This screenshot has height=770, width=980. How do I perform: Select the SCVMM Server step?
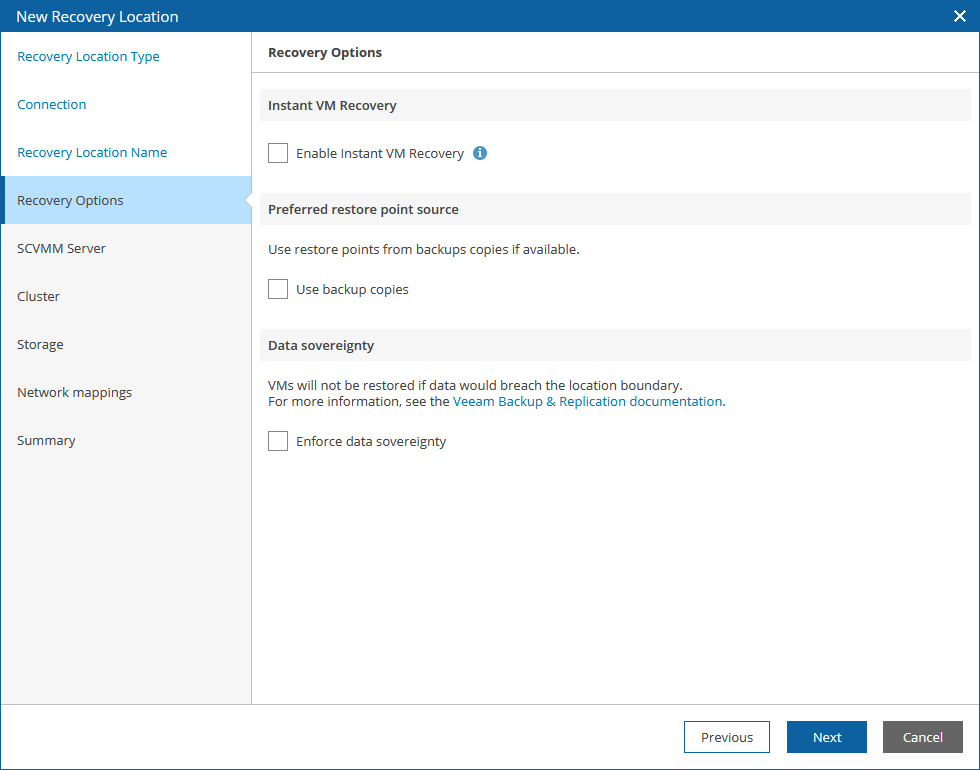[61, 248]
